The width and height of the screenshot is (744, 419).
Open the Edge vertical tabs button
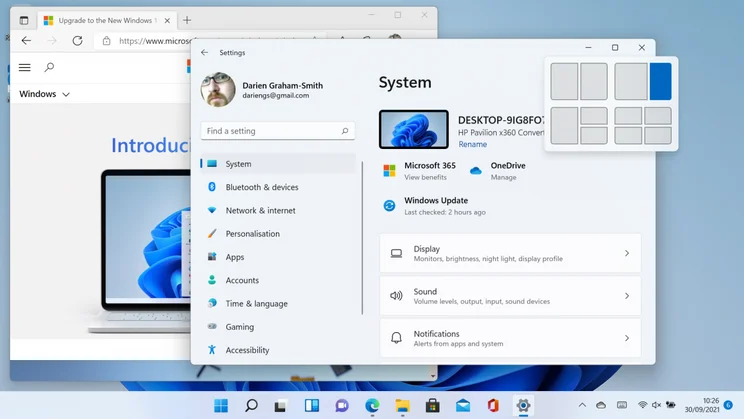click(24, 20)
